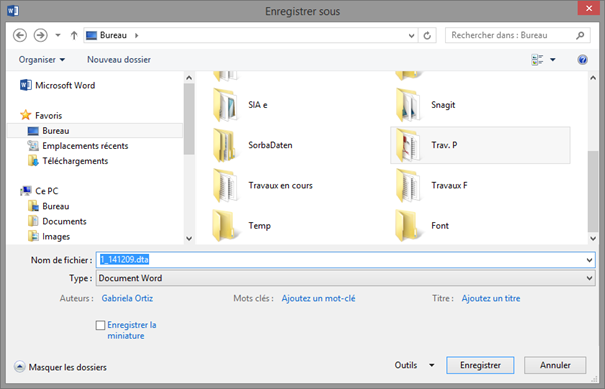Select the Trav. P folder icon

pyautogui.click(x=408, y=145)
